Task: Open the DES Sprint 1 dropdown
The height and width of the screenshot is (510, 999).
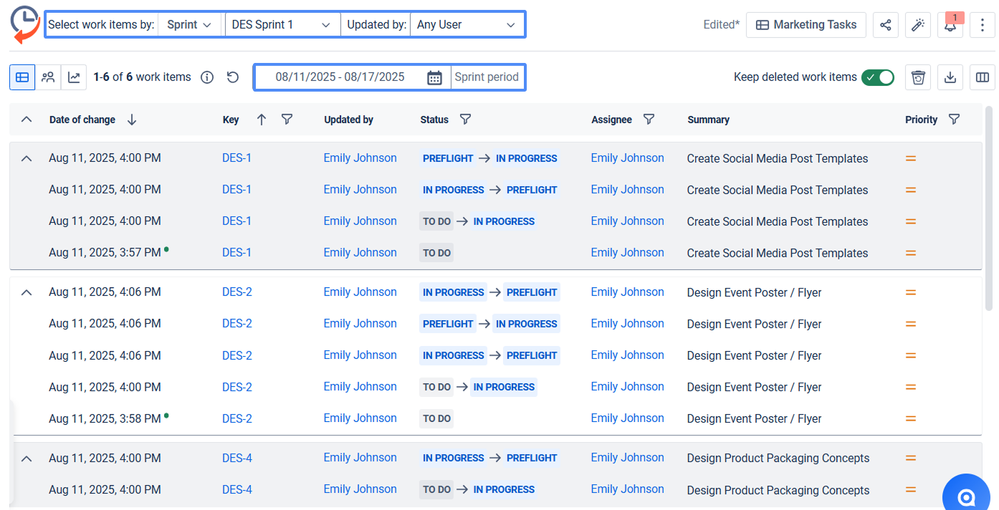Action: [x=281, y=25]
